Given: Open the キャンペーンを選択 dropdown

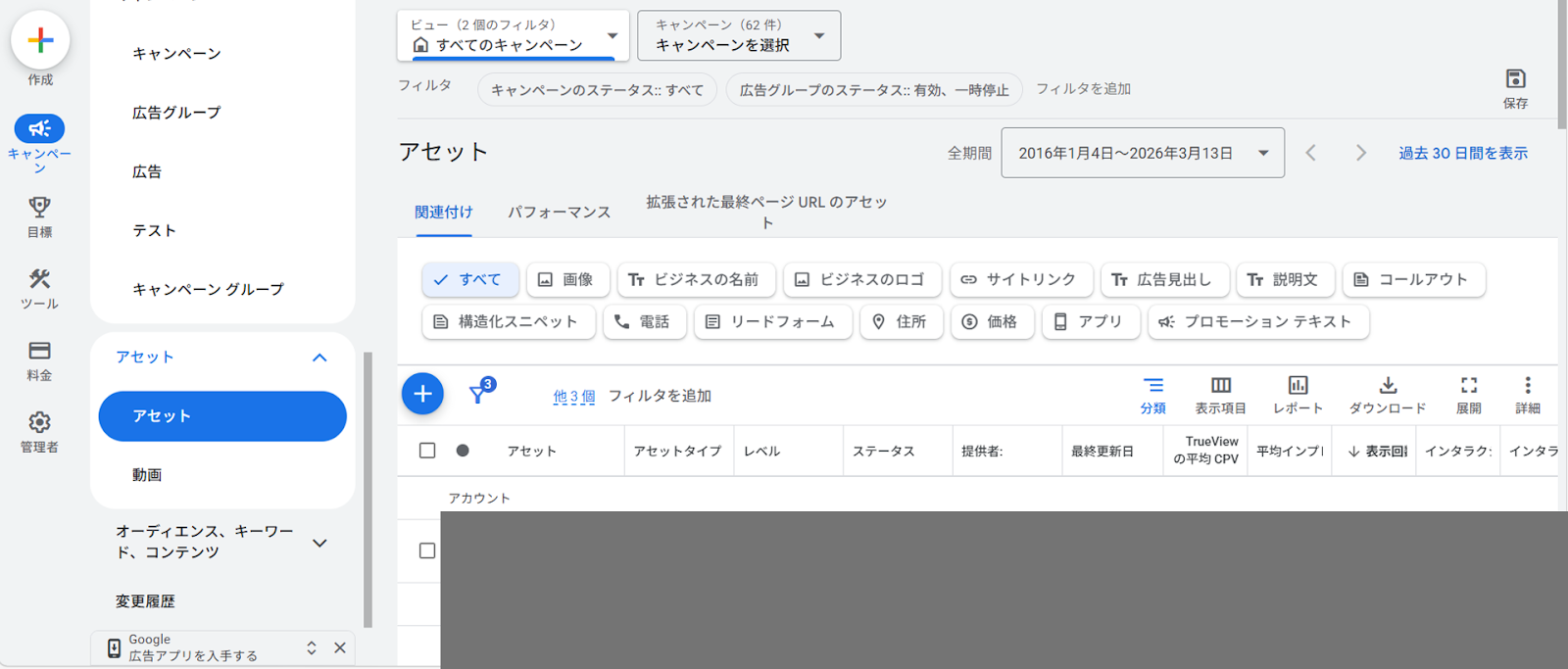Looking at the screenshot, I should tap(739, 35).
